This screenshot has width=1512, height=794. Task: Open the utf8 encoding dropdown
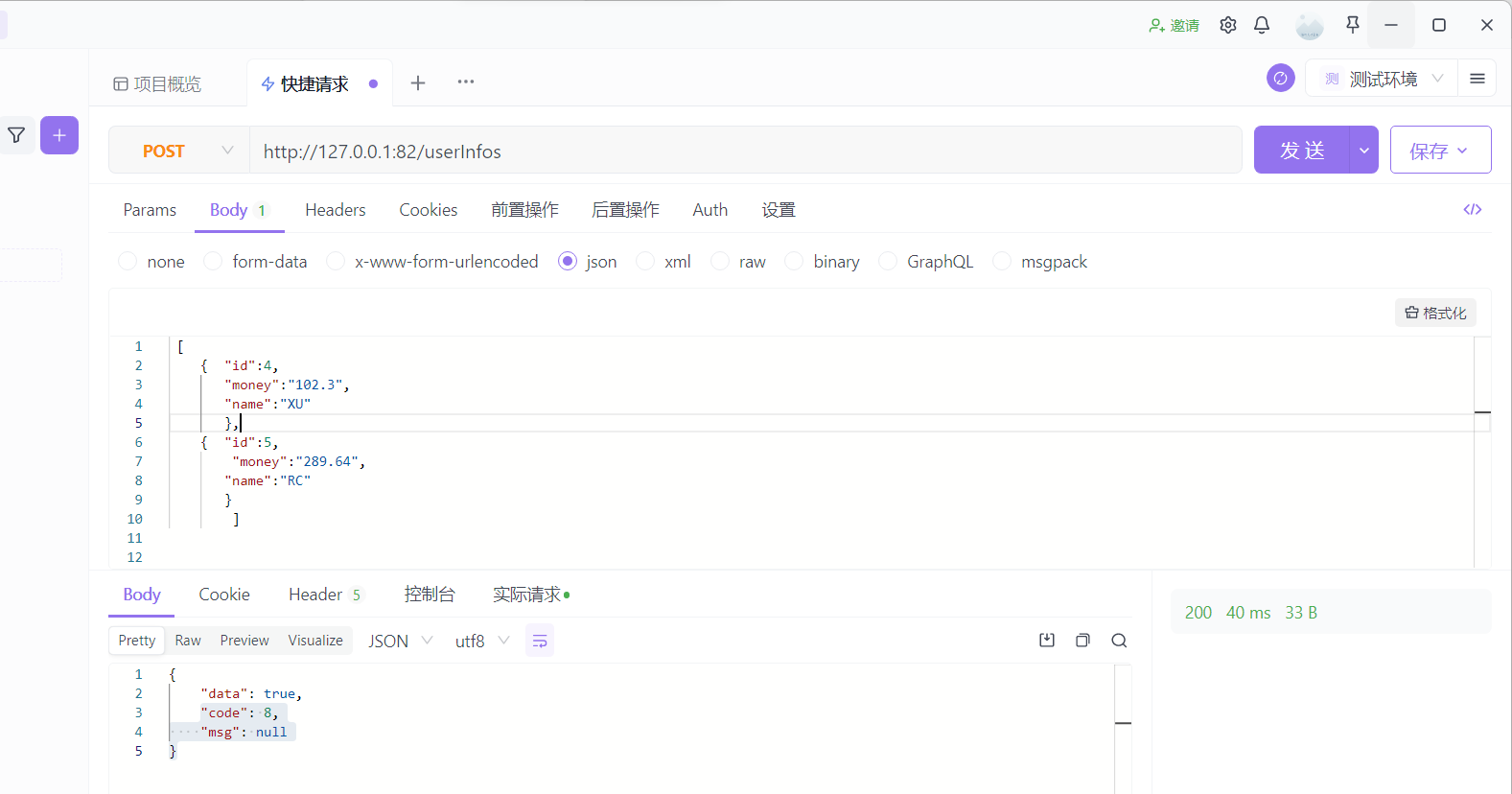[x=482, y=641]
